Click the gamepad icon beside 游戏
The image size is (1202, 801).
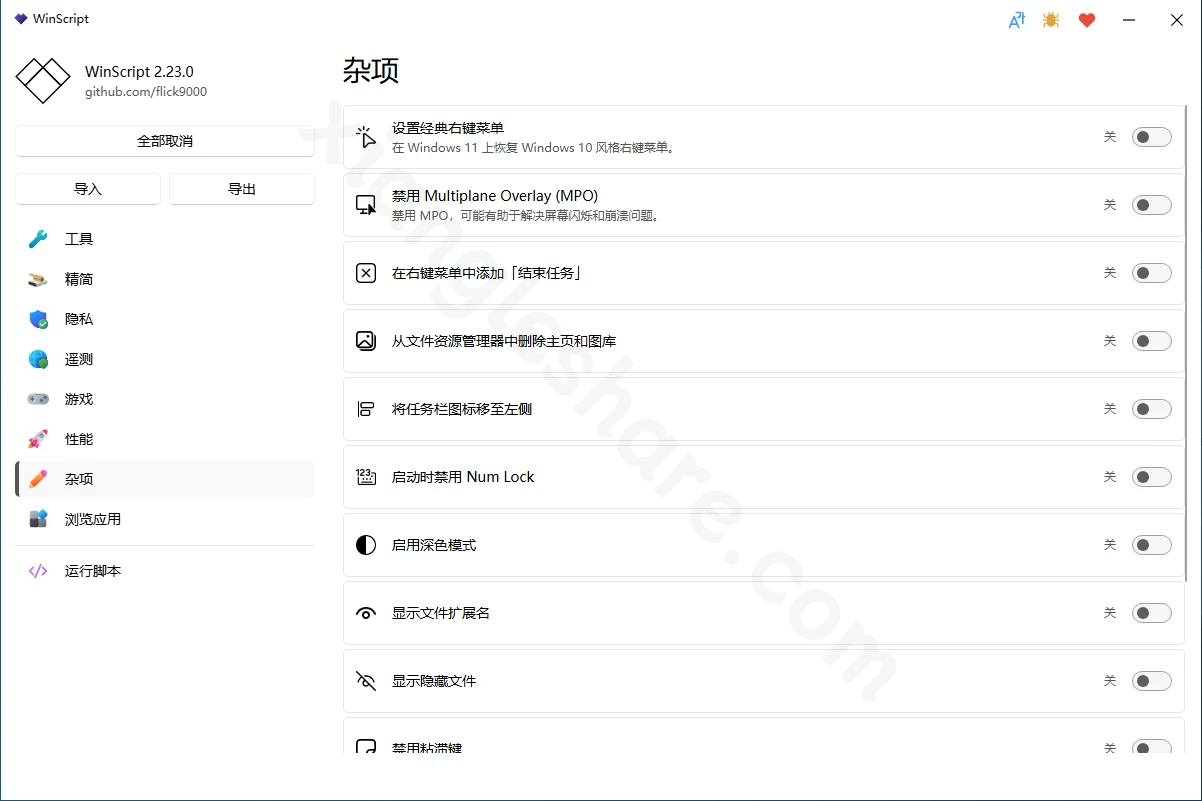[38, 399]
